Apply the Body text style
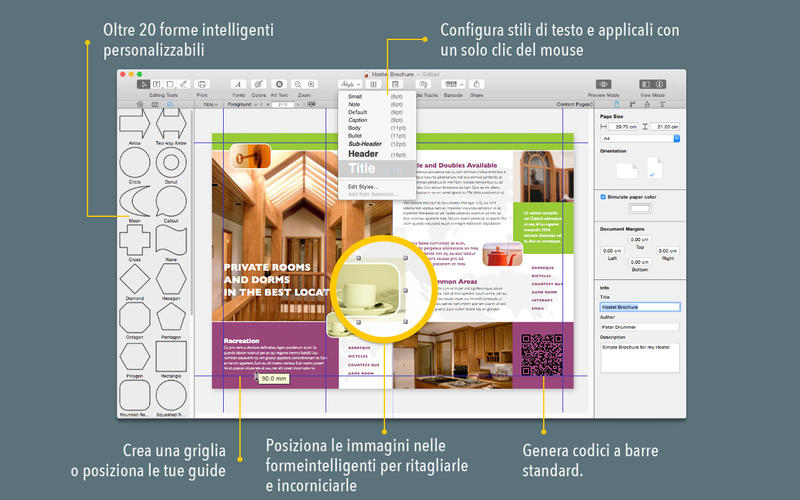This screenshot has height=500, width=800. tap(377, 128)
